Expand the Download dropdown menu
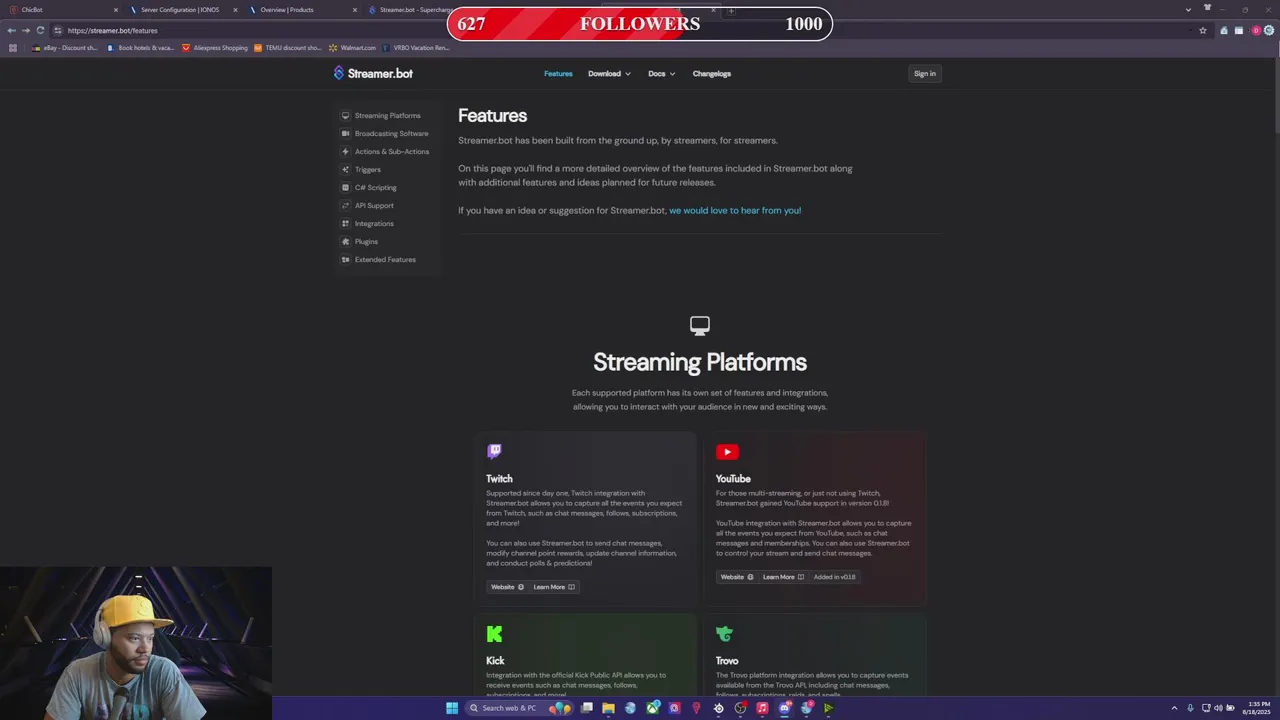This screenshot has height=720, width=1280. (x=609, y=73)
